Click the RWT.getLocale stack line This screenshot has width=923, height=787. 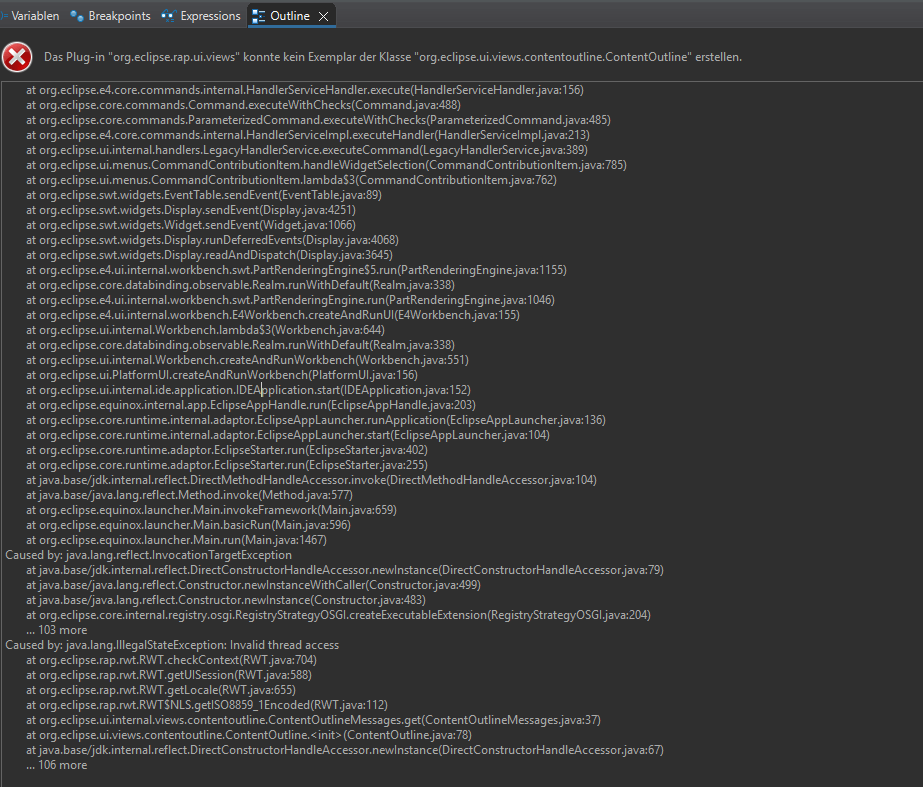161,690
